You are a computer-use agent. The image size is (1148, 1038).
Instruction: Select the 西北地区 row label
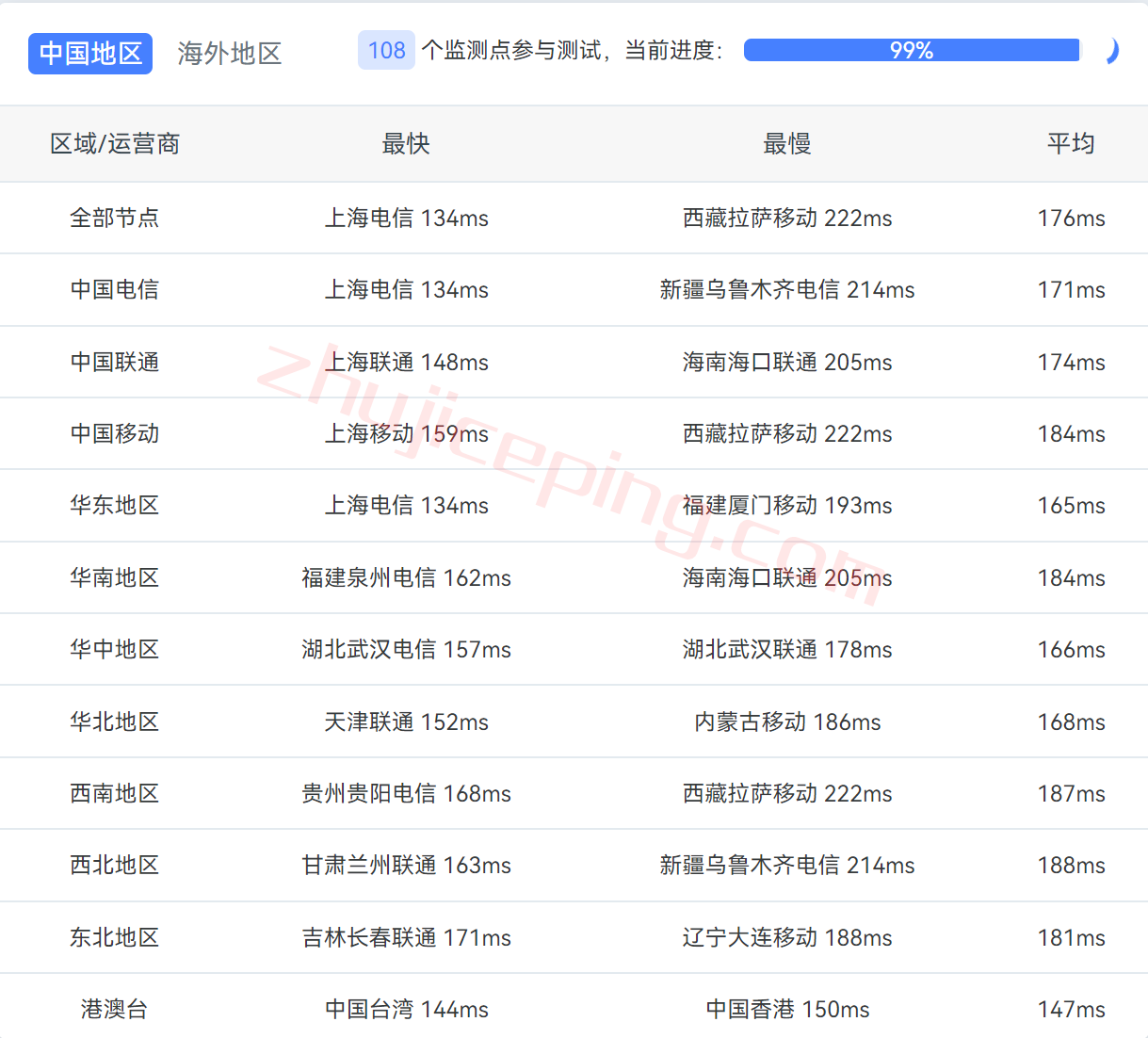coord(115,866)
